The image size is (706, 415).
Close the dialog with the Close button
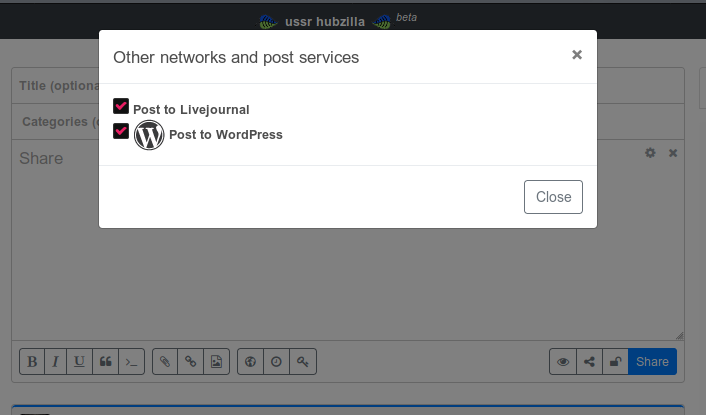[x=553, y=197]
